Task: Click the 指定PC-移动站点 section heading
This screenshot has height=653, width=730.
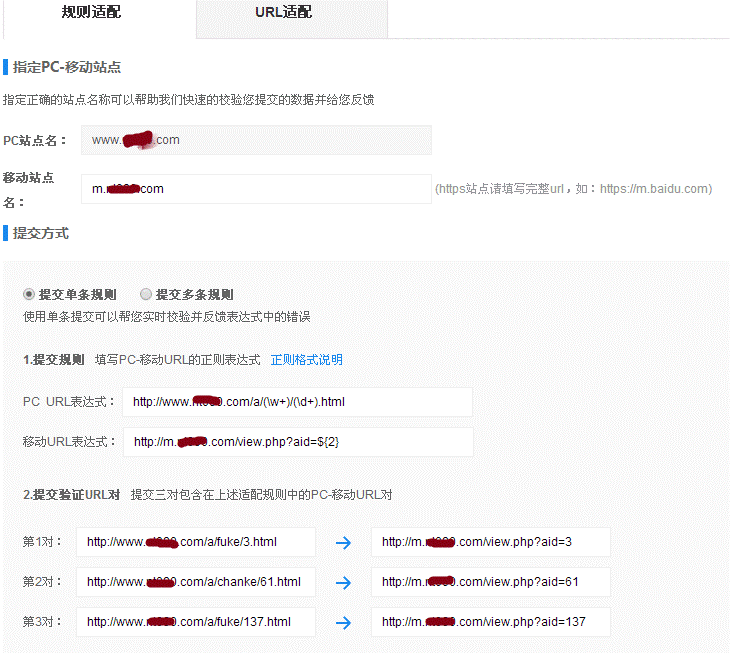Action: (66, 67)
